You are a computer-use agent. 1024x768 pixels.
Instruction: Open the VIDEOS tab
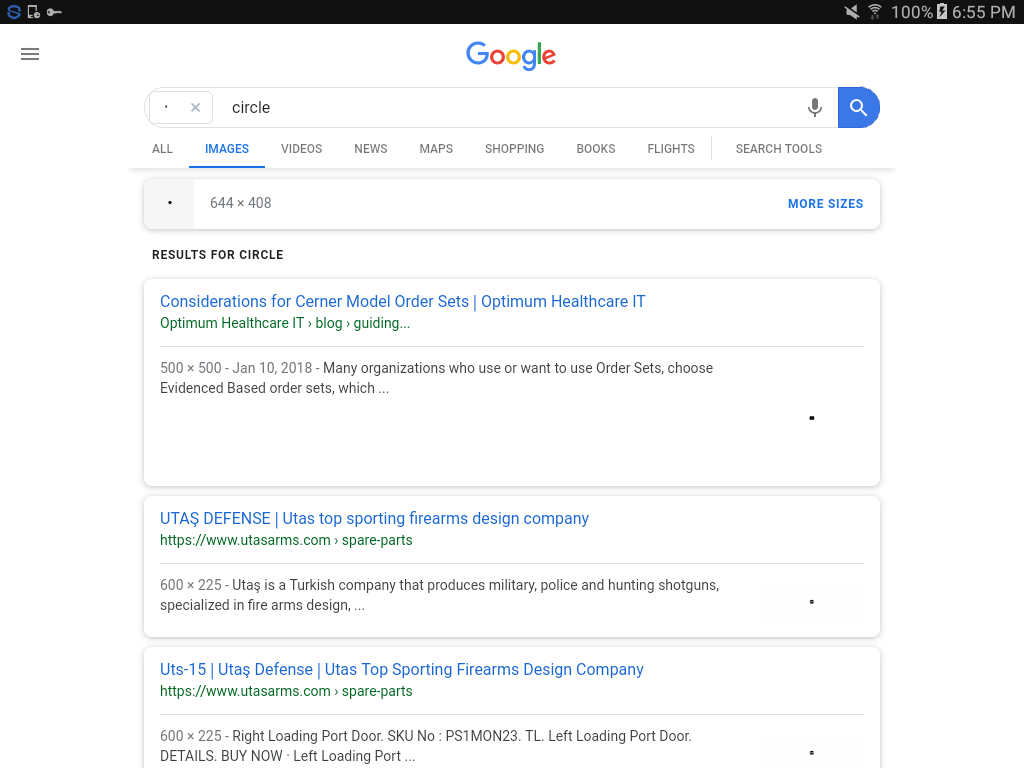click(x=302, y=149)
